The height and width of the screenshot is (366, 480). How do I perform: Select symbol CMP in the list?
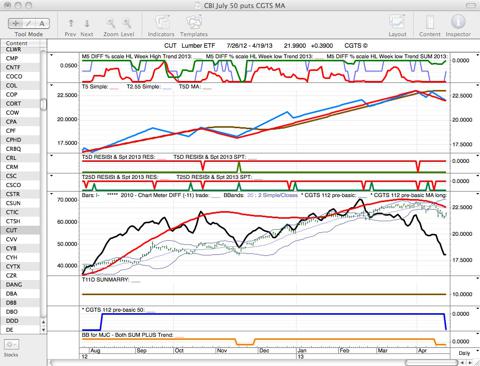(20, 58)
